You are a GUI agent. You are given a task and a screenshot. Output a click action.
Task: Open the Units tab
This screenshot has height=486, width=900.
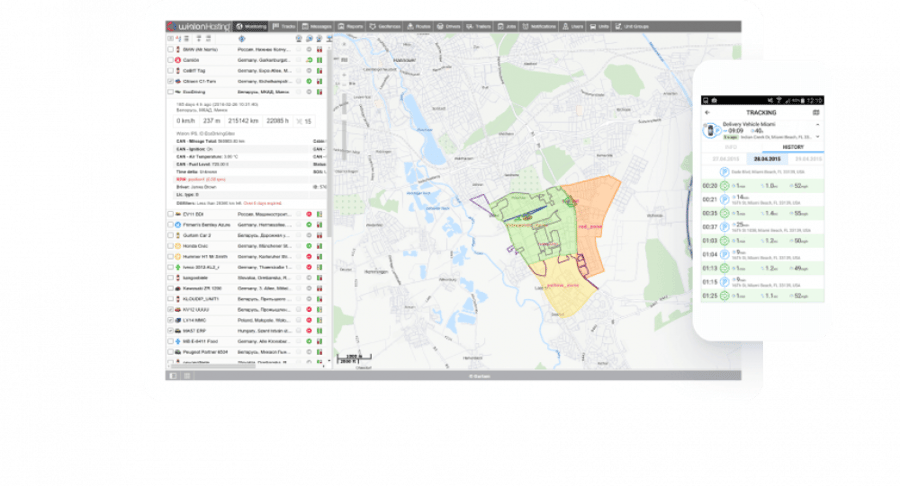pyautogui.click(x=599, y=26)
